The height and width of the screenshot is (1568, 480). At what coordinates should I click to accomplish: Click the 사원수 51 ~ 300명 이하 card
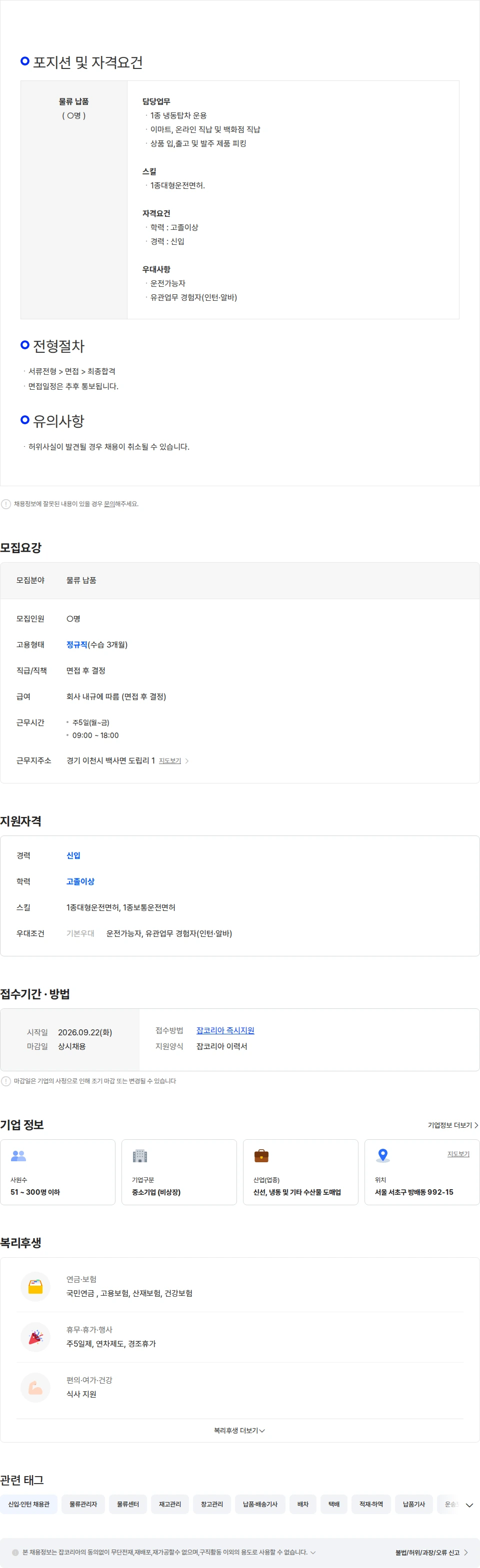tap(58, 1172)
